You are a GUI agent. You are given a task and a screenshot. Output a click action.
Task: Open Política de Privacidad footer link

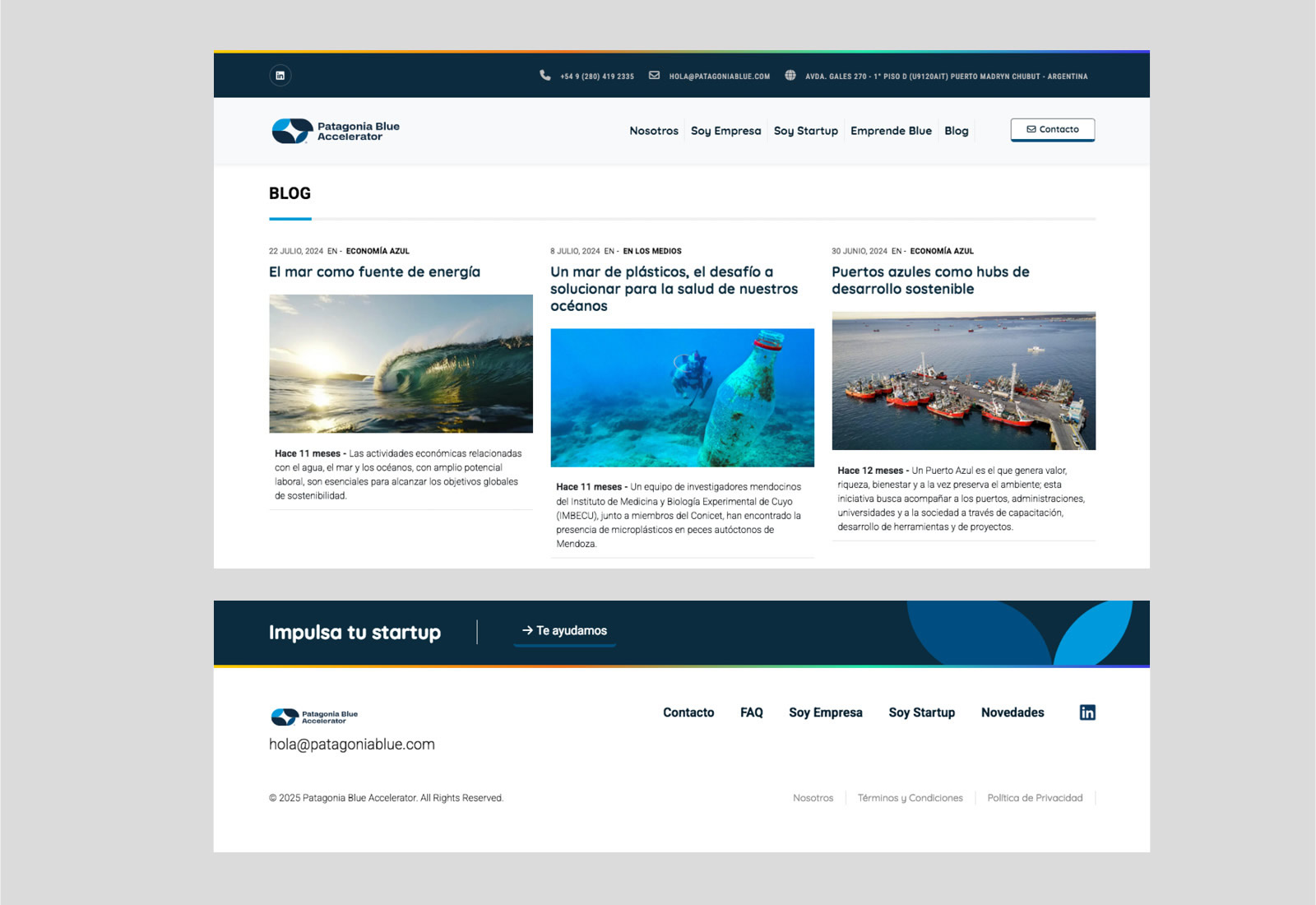1034,798
